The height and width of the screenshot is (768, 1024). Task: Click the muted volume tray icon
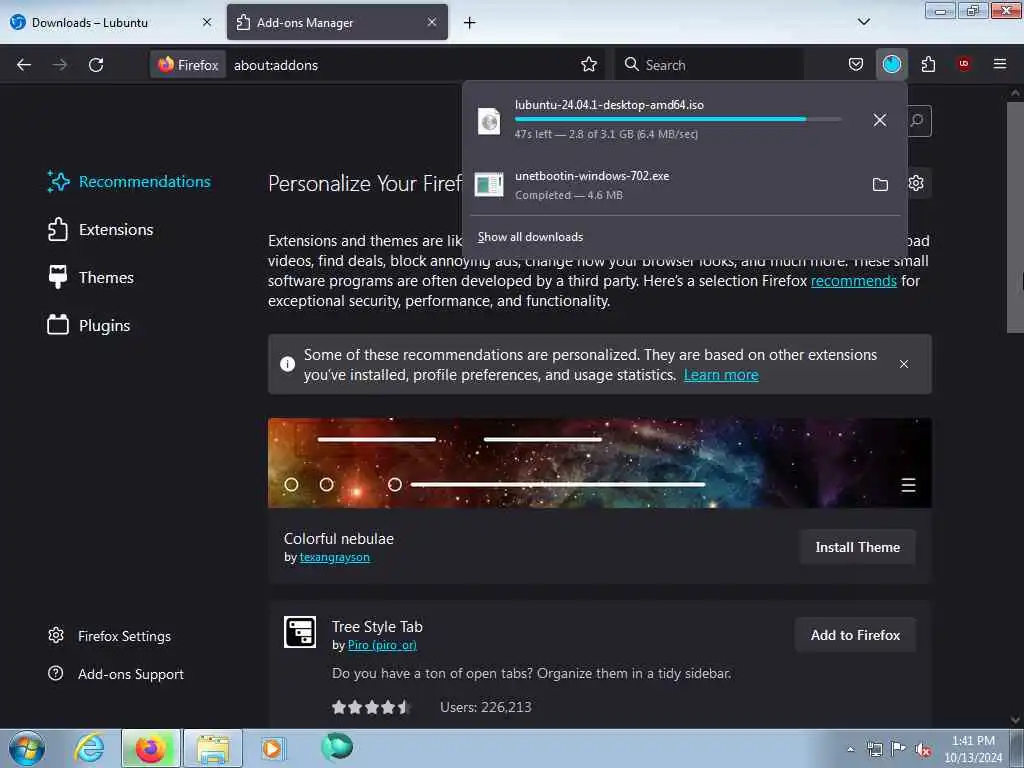(x=923, y=750)
